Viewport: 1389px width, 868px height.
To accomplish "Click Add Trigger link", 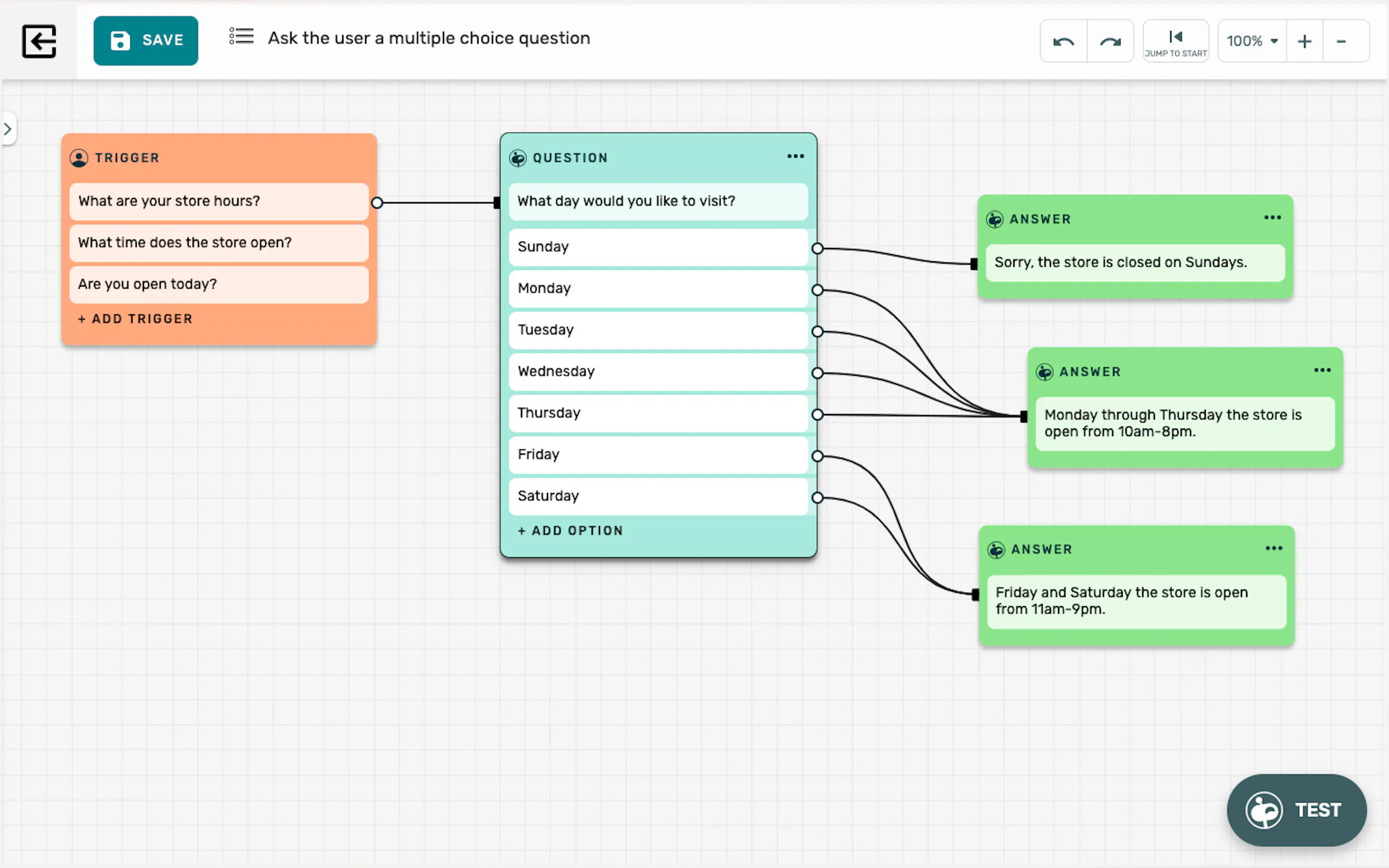I will (x=136, y=319).
